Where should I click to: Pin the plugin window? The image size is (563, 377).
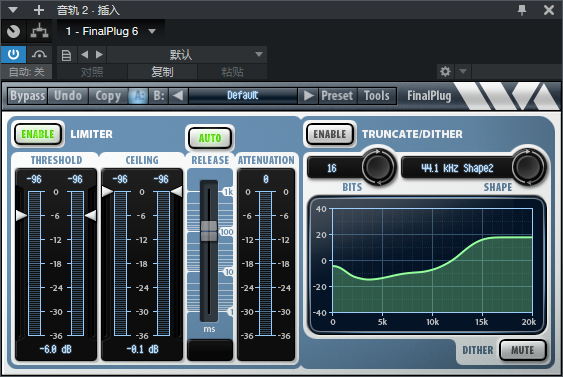[522, 10]
